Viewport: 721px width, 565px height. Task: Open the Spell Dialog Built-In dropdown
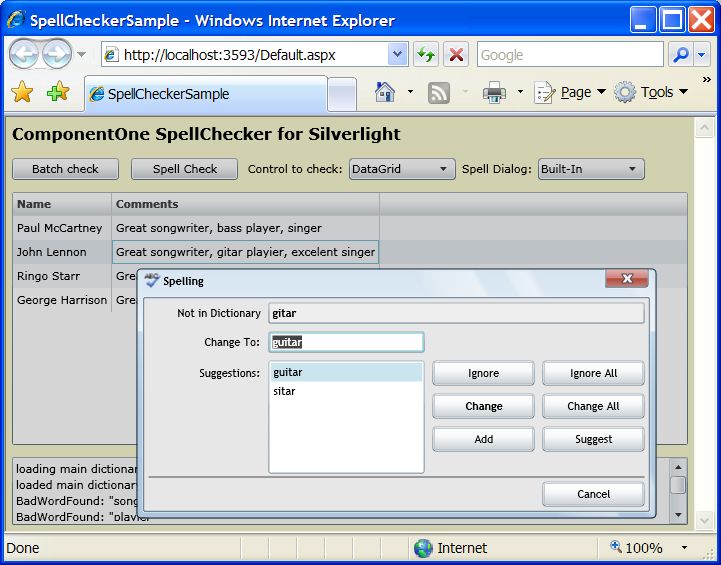point(591,169)
